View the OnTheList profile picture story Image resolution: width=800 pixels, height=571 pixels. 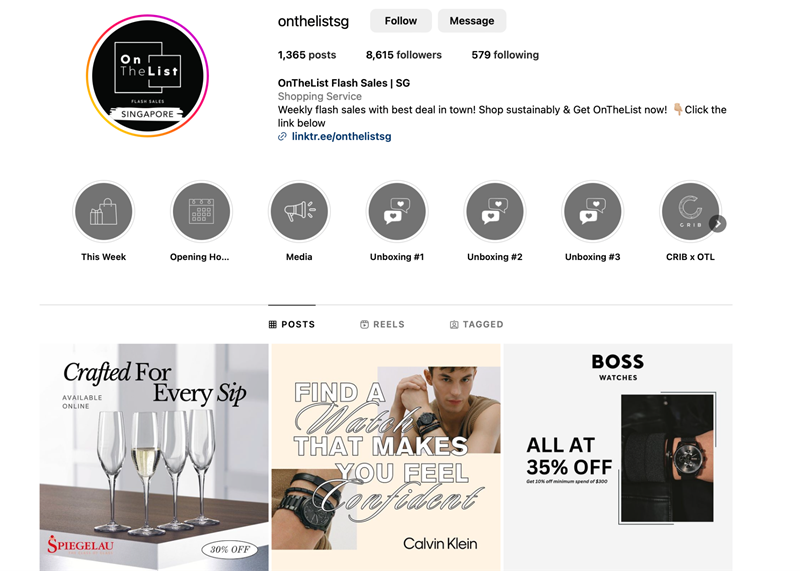click(147, 76)
